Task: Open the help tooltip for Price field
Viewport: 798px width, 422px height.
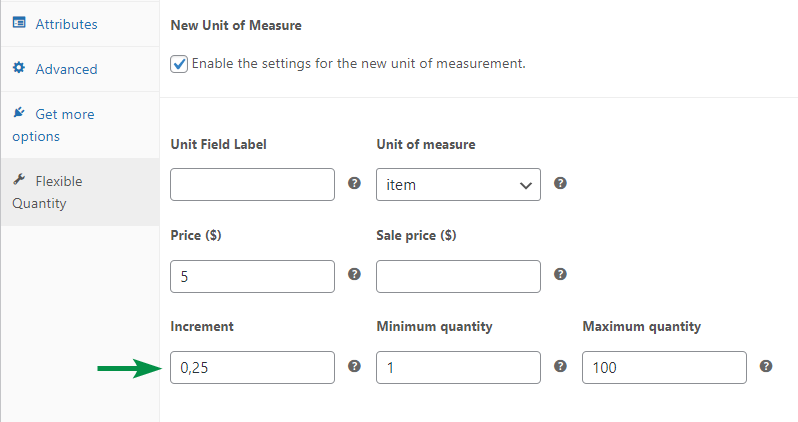Action: (x=354, y=274)
